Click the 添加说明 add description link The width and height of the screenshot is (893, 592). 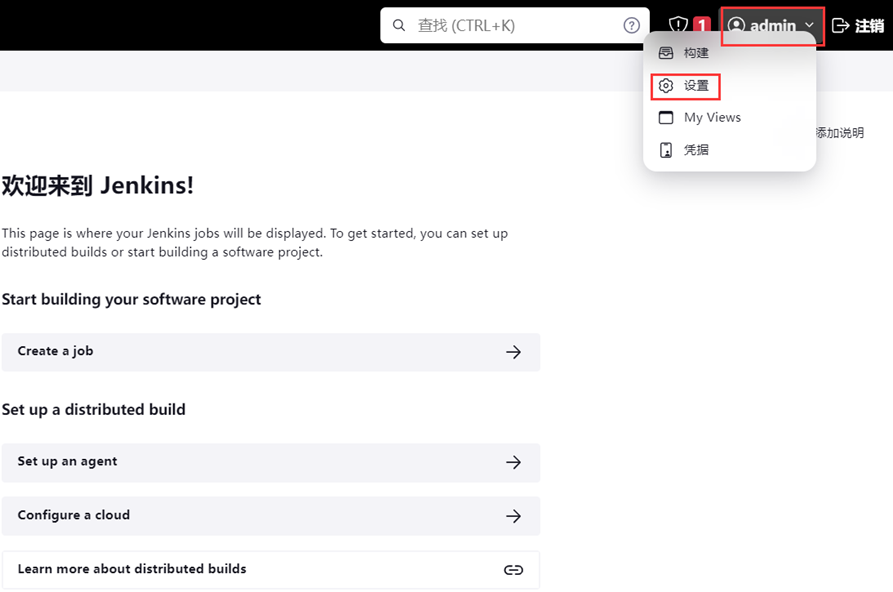[x=840, y=133]
